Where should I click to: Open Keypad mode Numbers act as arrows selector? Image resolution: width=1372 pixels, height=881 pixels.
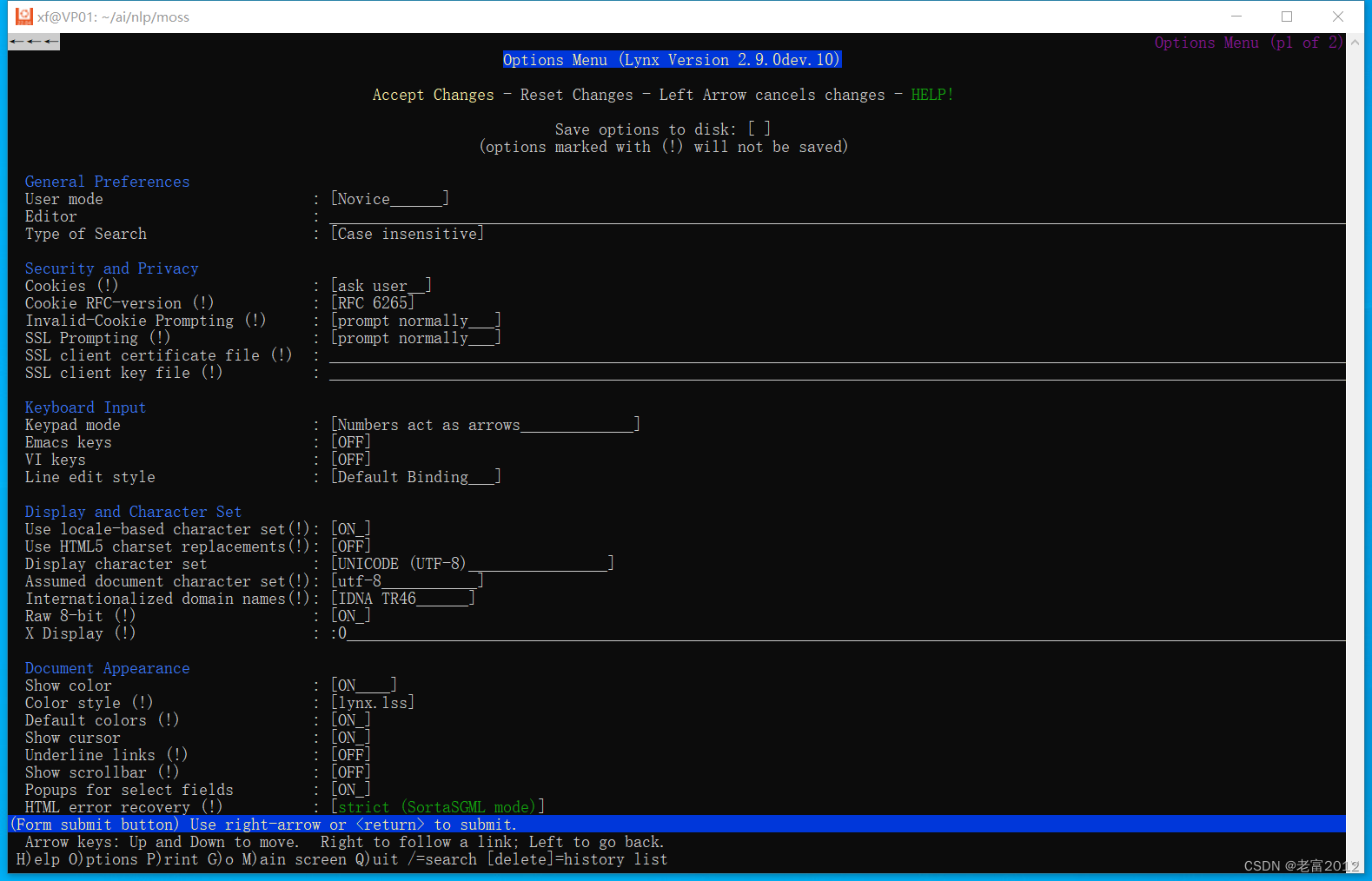tap(485, 425)
